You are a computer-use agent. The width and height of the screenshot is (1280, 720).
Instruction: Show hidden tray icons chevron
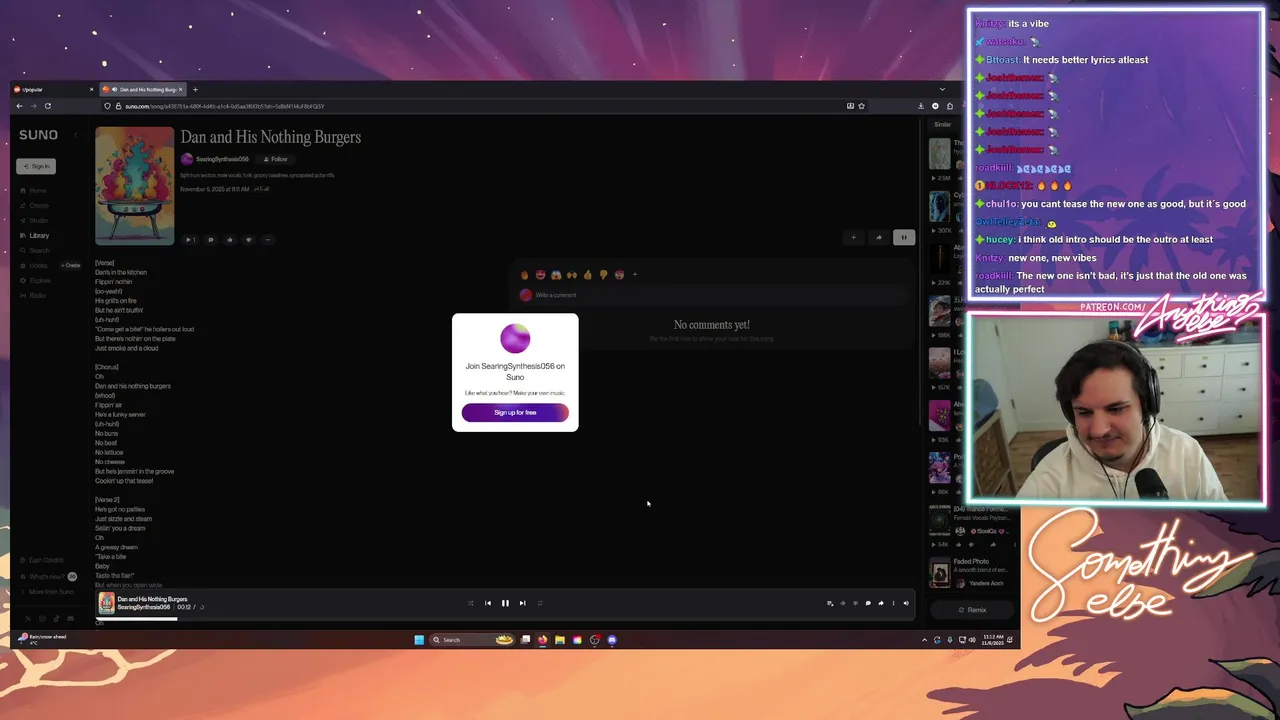[x=924, y=640]
